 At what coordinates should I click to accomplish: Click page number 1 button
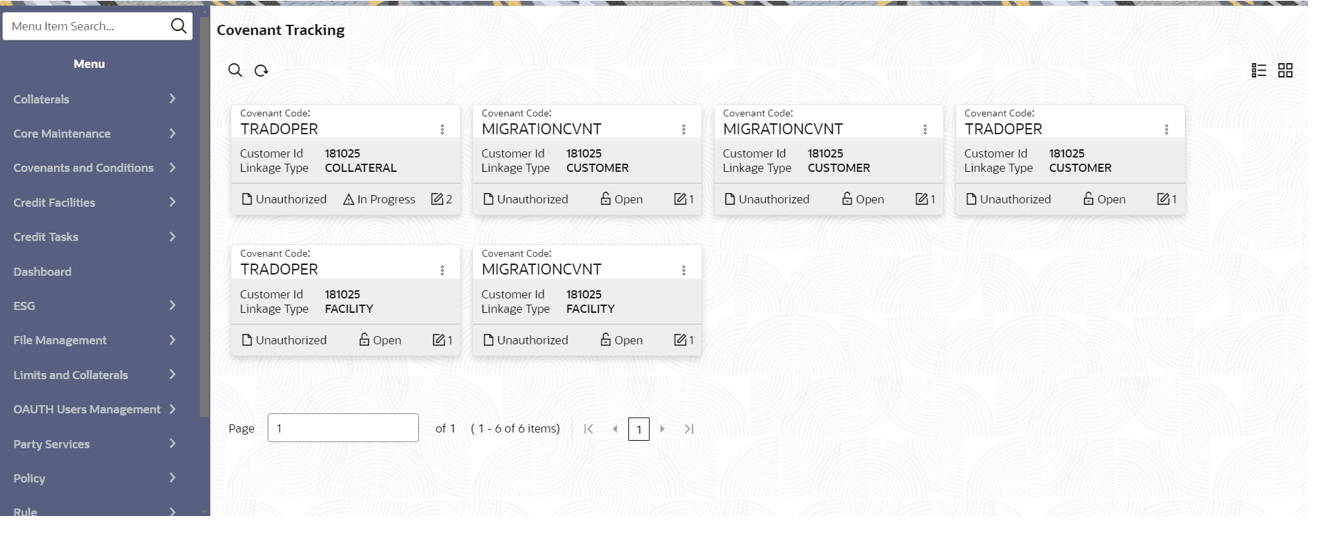(639, 429)
